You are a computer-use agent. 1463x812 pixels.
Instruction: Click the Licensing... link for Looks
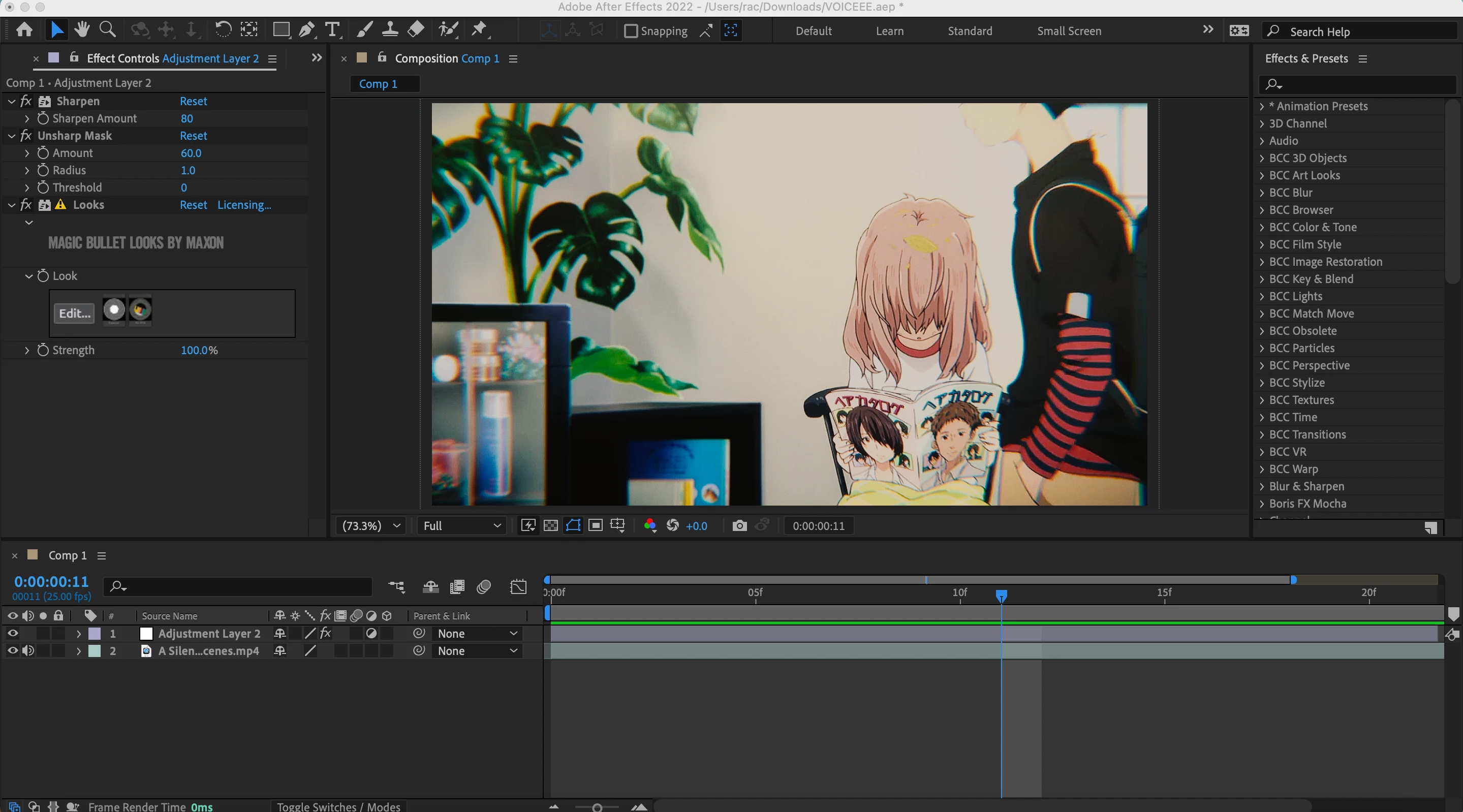(x=244, y=205)
